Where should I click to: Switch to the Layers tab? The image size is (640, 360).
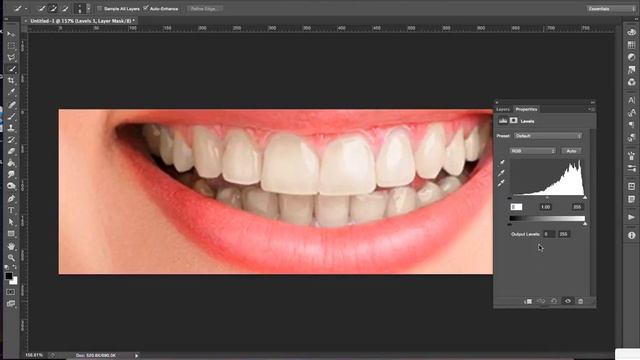tap(503, 109)
